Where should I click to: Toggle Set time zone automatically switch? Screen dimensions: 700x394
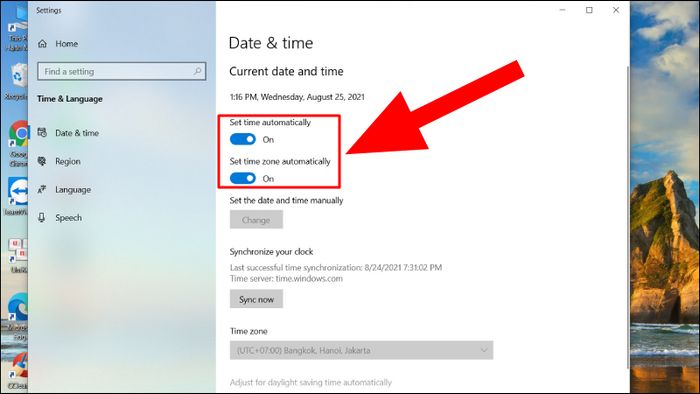(243, 178)
